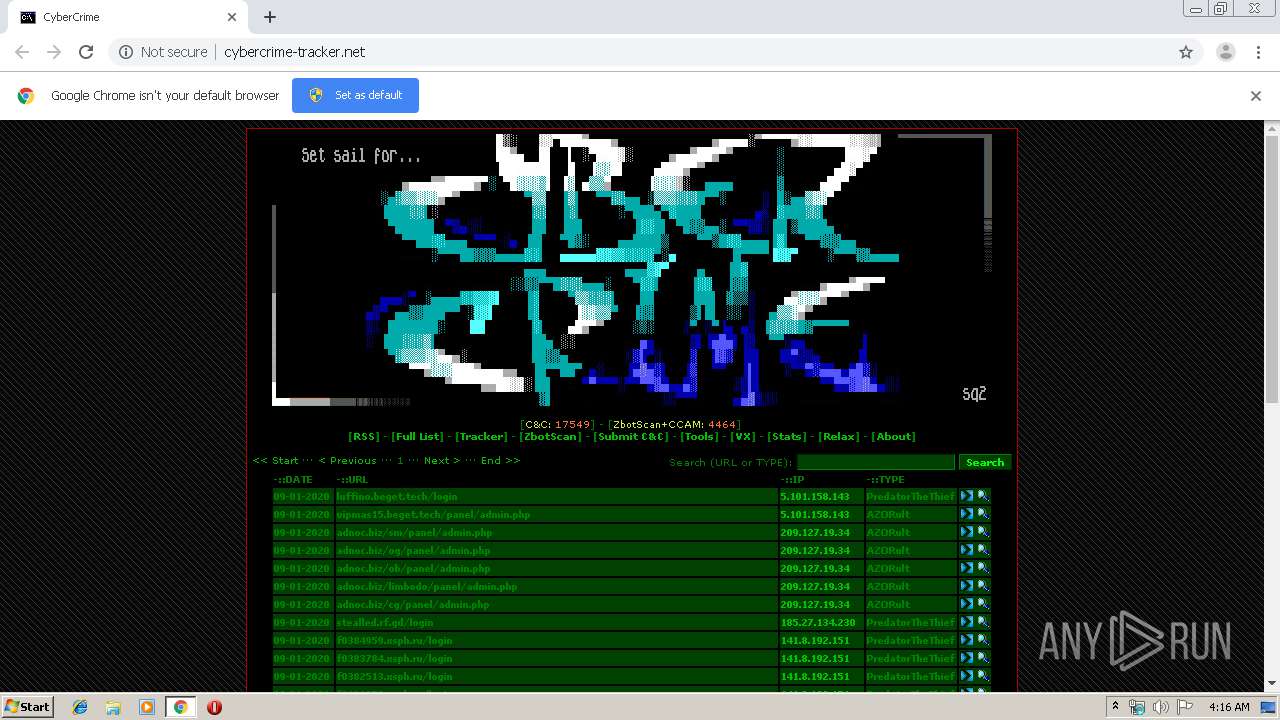Click the magnifier icon in the f0383784.nsph.ru row
The height and width of the screenshot is (720, 1280).
983,658
